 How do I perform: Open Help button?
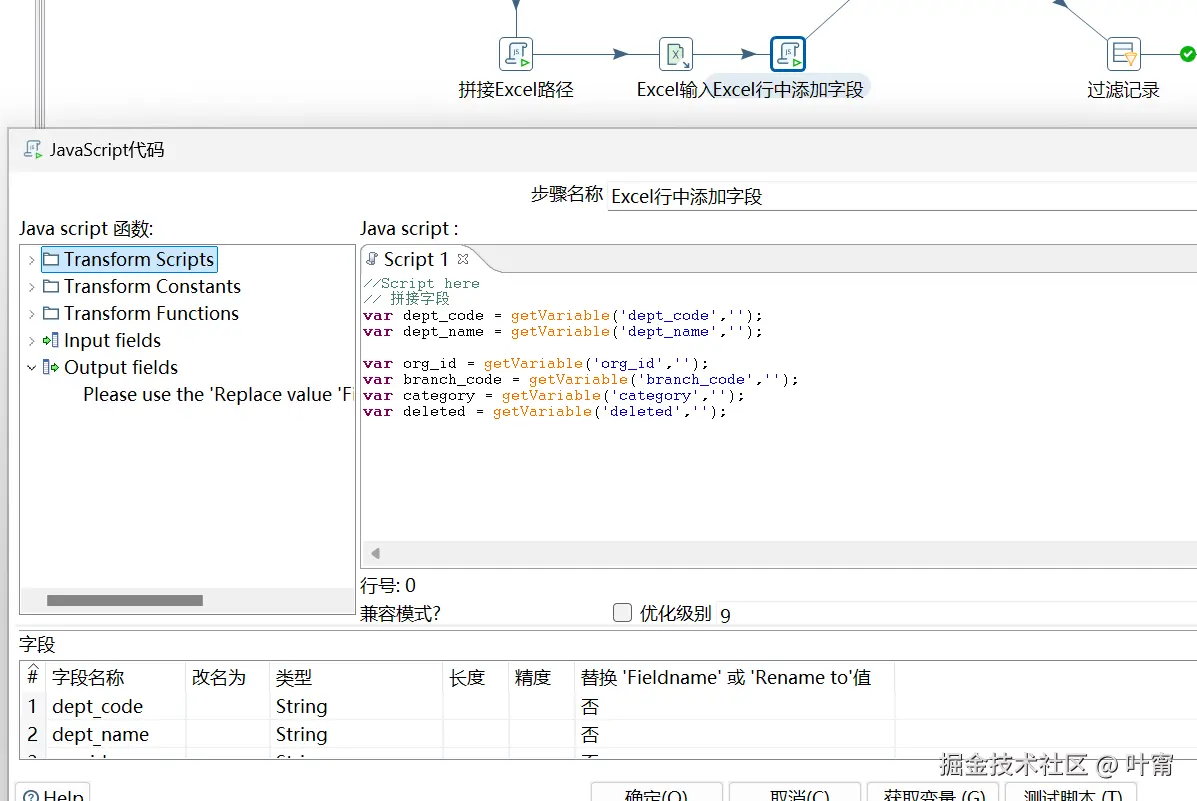53,793
